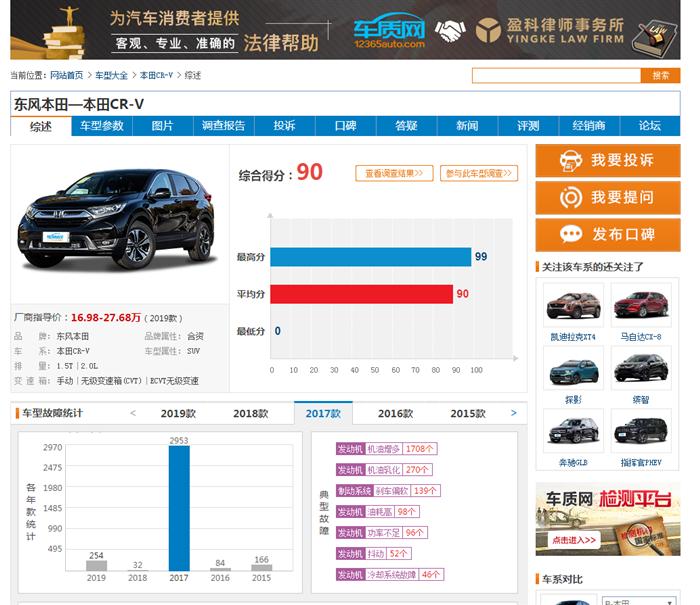Click the search input field
Image resolution: width=700 pixels, height=605 pixels.
click(557, 75)
